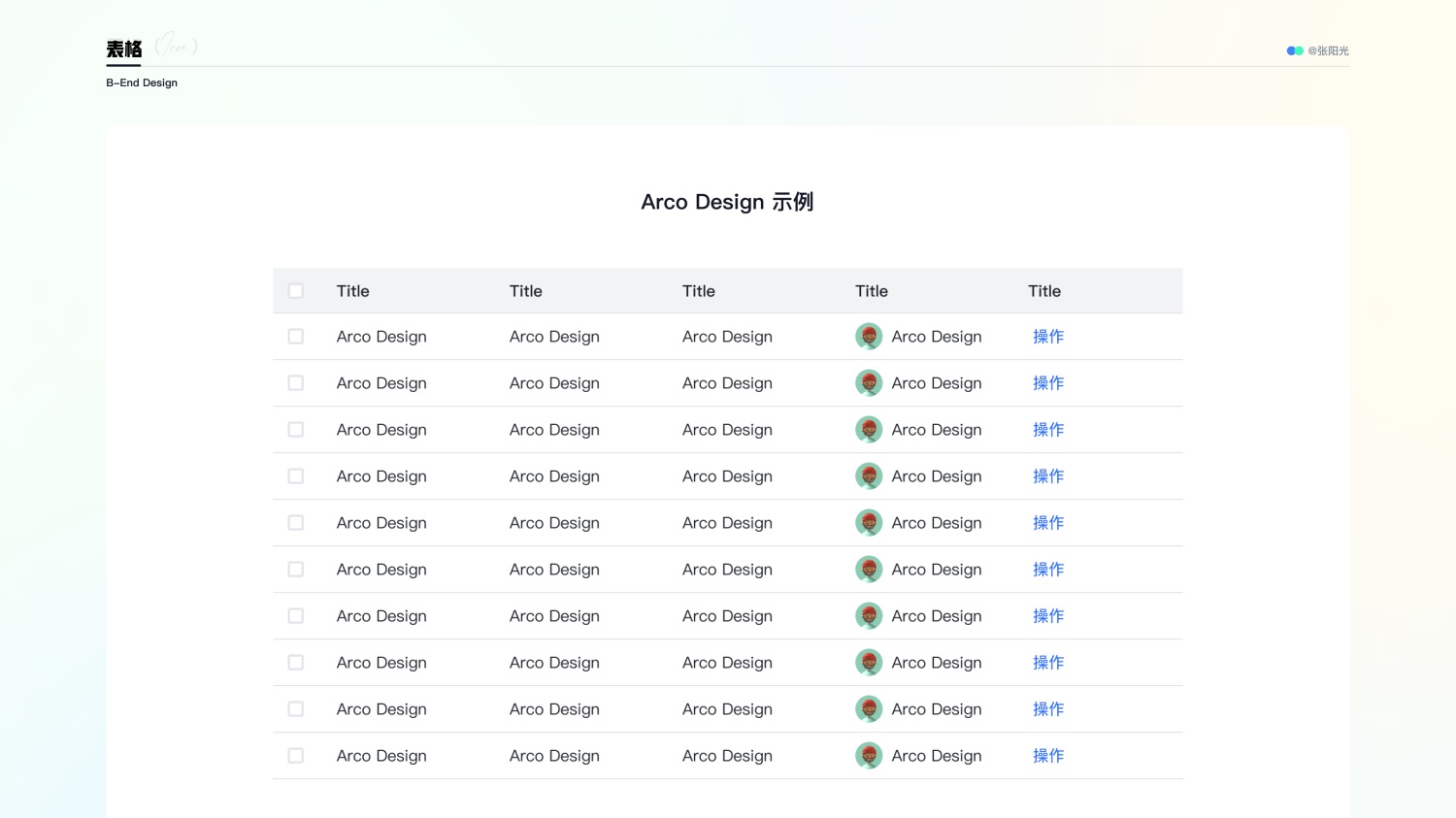Open the 操作 link in the ninth row
Viewport: 1456px width, 818px height.
click(x=1048, y=709)
